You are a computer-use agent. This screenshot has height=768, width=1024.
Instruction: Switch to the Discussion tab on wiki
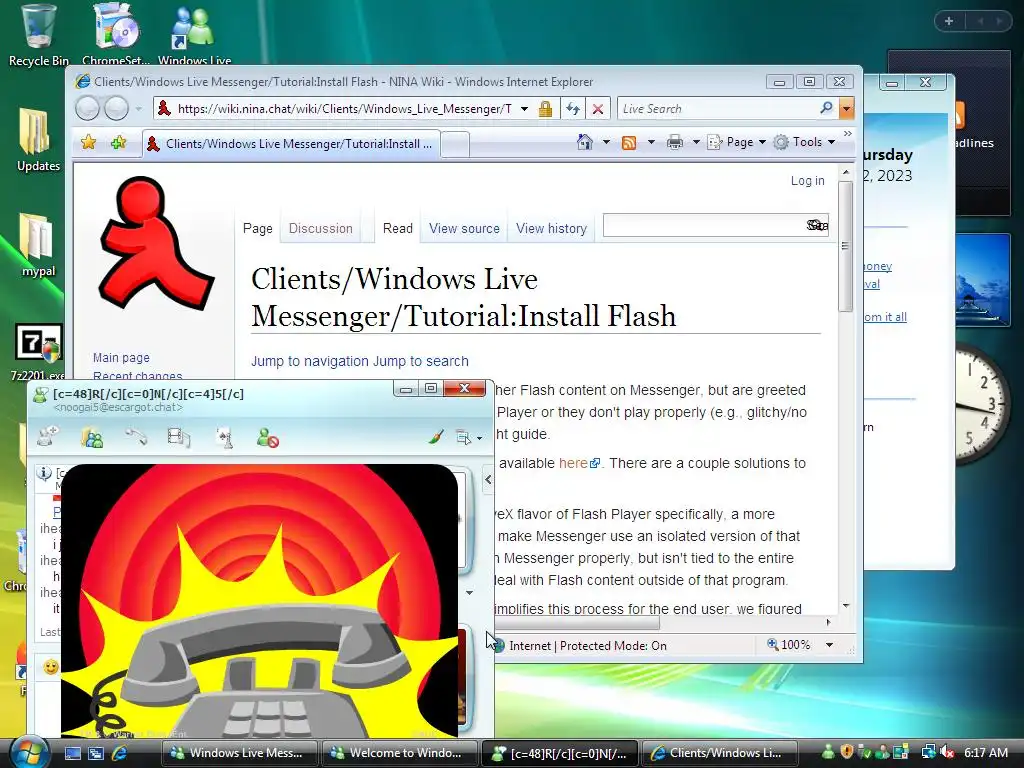pyautogui.click(x=321, y=229)
